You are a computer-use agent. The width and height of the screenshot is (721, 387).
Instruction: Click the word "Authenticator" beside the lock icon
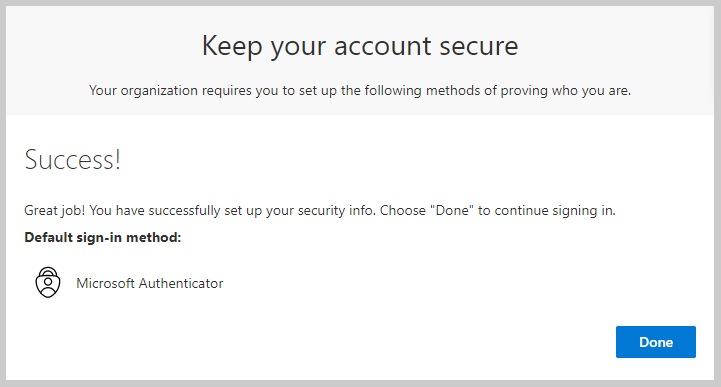pos(181,283)
